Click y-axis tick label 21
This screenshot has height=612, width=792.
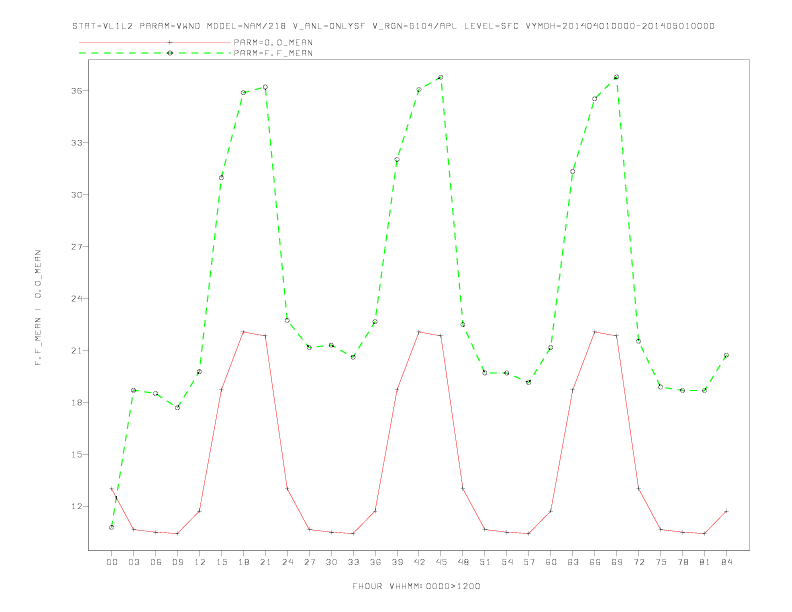click(77, 351)
